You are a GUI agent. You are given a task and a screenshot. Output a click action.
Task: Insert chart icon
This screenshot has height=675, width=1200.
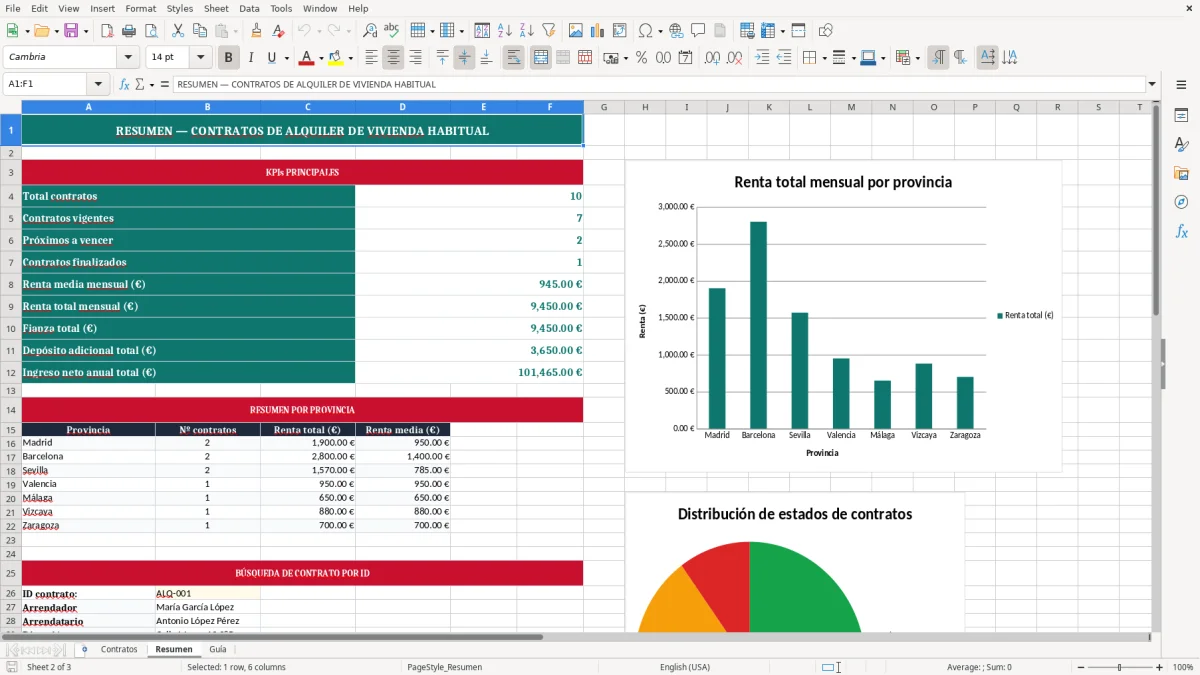598,31
